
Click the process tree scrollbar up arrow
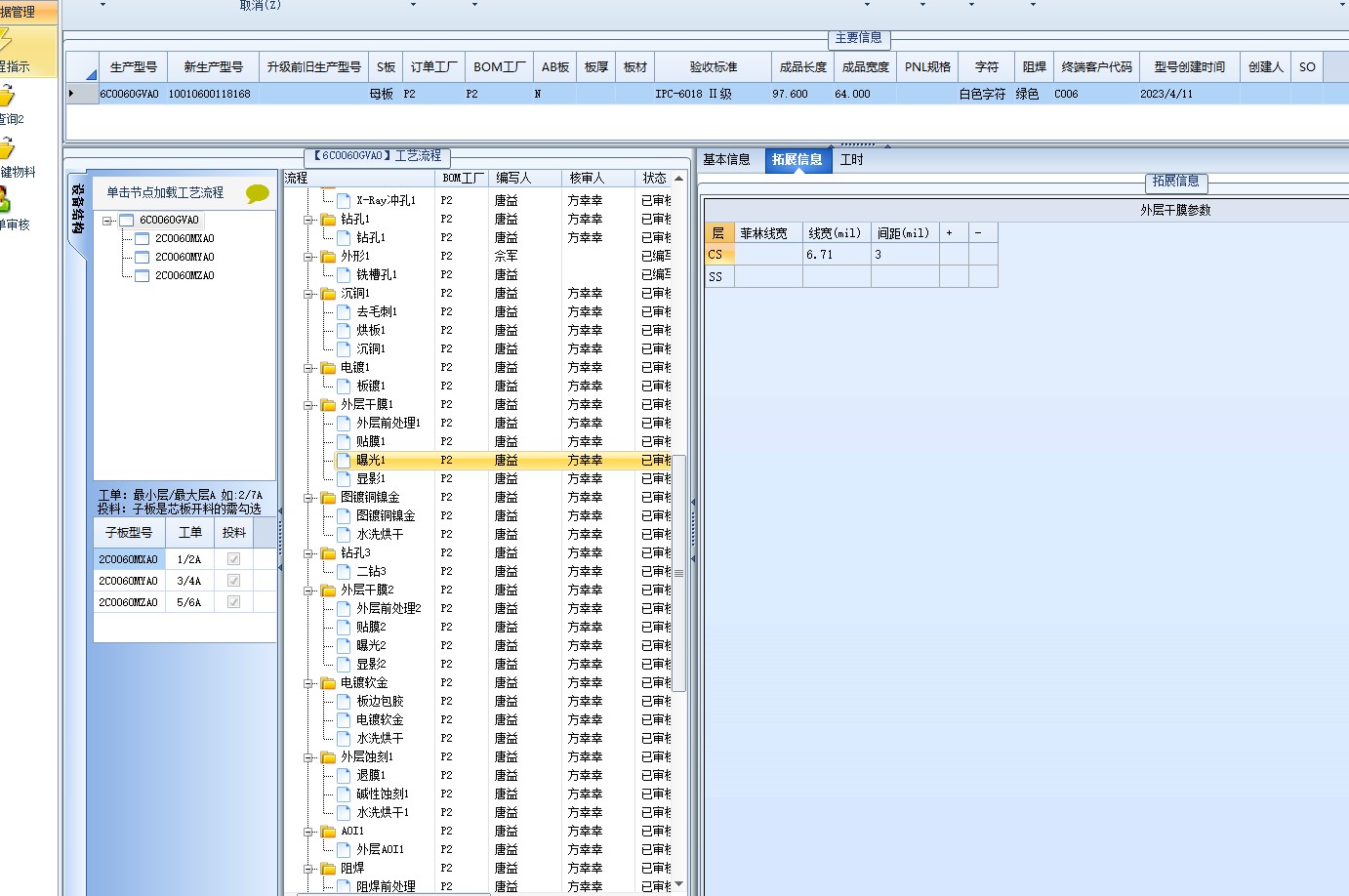click(679, 179)
